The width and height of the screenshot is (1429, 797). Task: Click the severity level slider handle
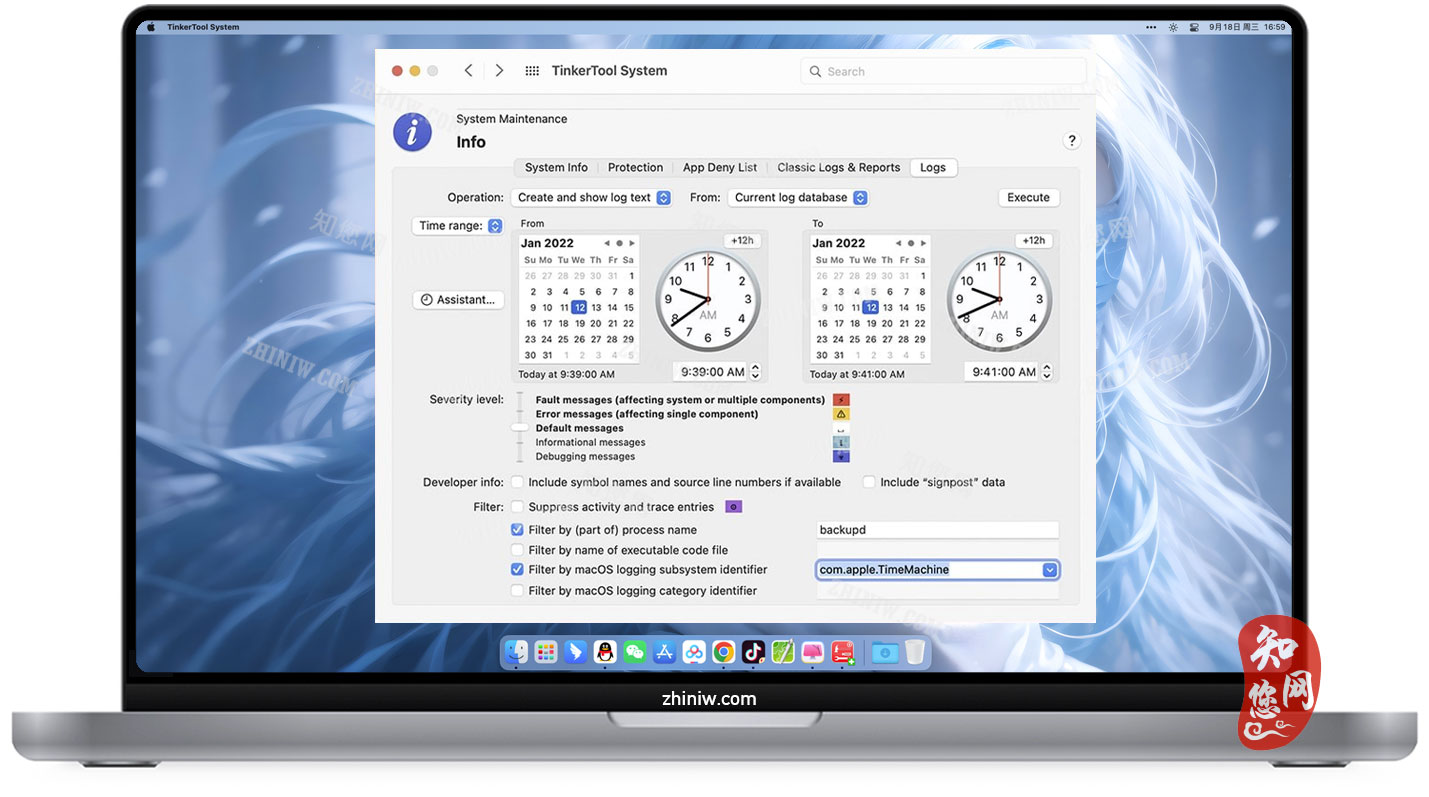(x=519, y=428)
